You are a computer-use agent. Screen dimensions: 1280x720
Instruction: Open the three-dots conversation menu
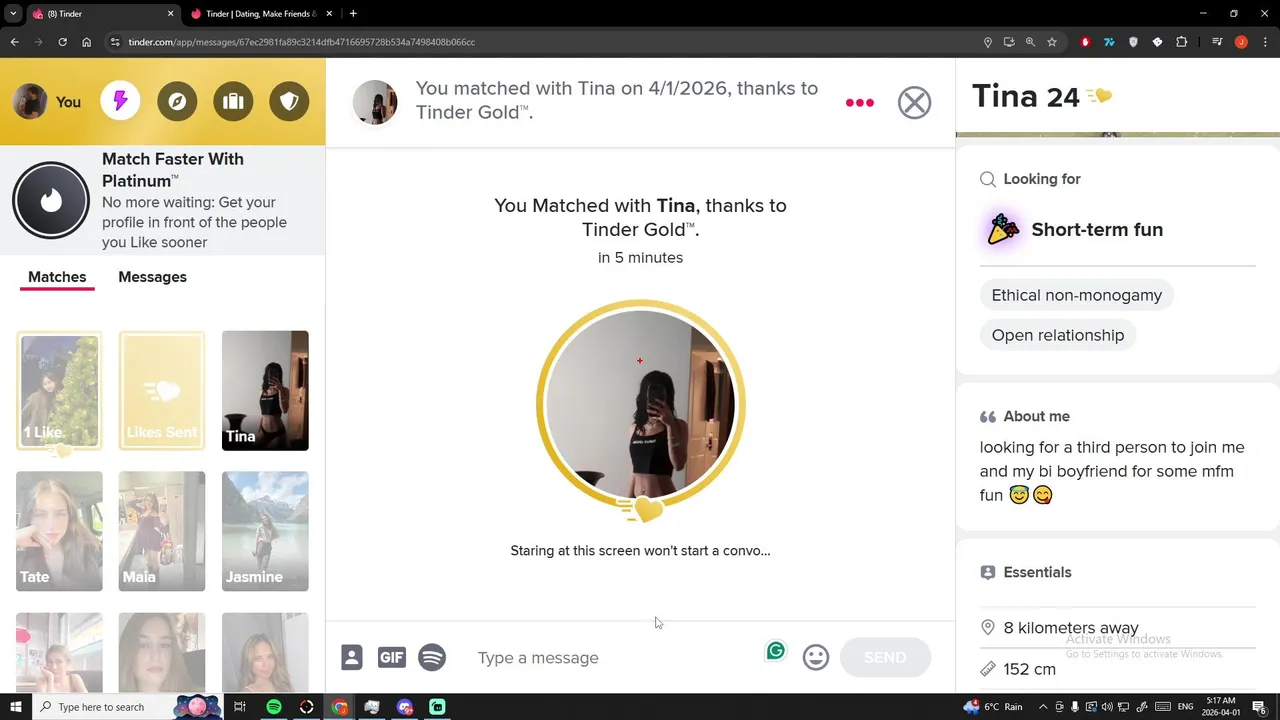click(x=860, y=103)
